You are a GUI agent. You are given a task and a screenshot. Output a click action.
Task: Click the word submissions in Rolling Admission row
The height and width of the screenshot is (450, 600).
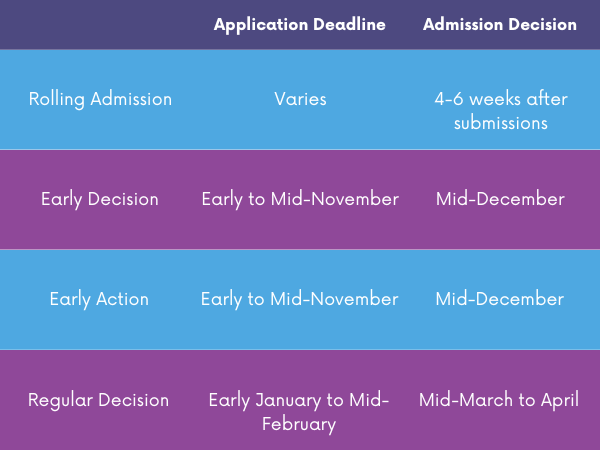point(501,123)
